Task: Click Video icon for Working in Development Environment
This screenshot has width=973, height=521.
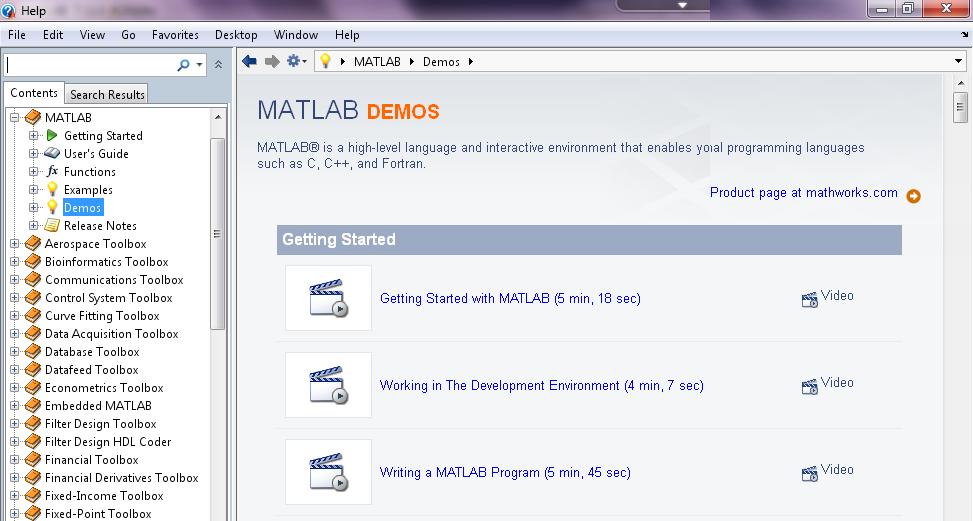Action: click(x=809, y=387)
